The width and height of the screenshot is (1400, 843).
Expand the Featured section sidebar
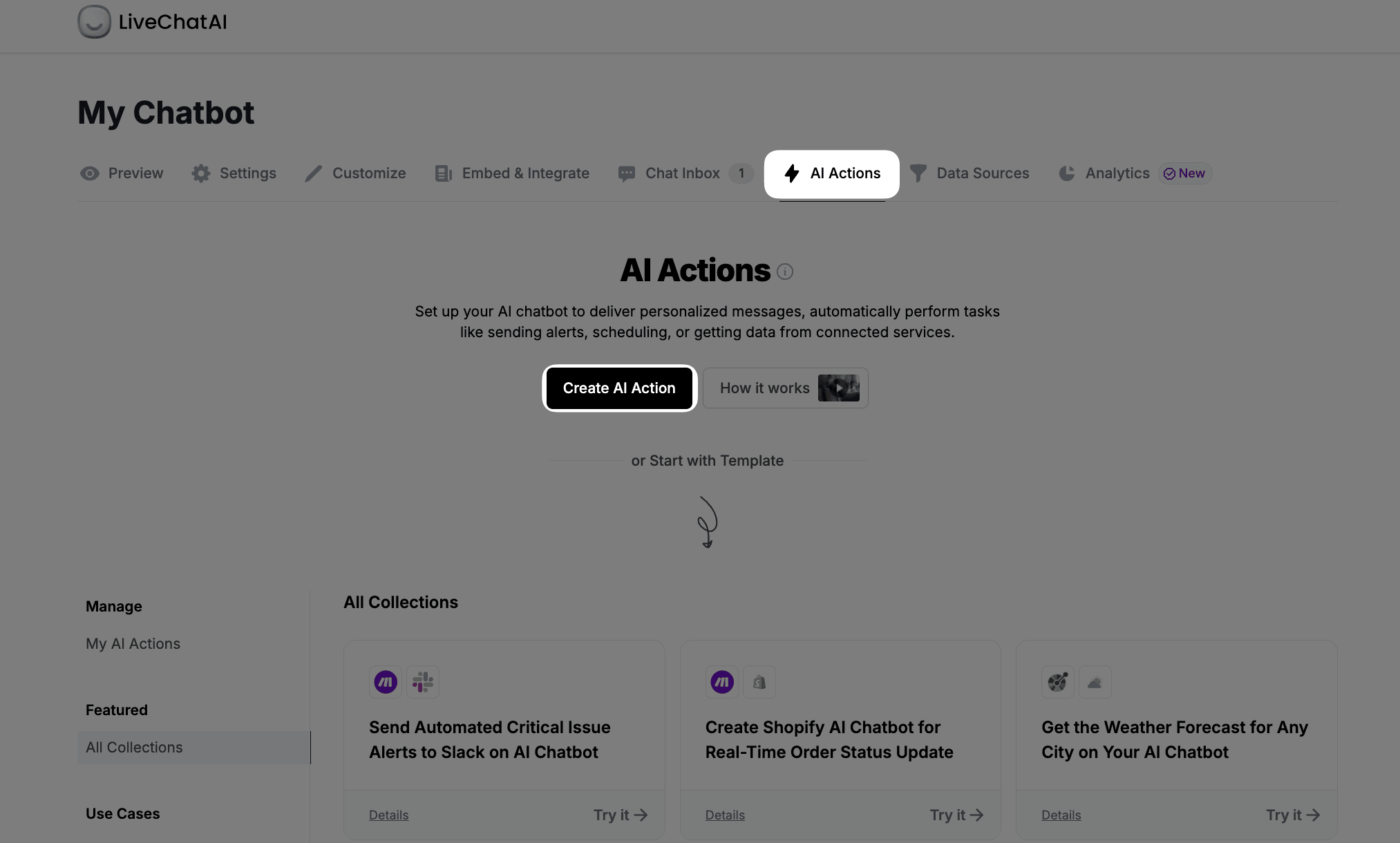point(116,709)
